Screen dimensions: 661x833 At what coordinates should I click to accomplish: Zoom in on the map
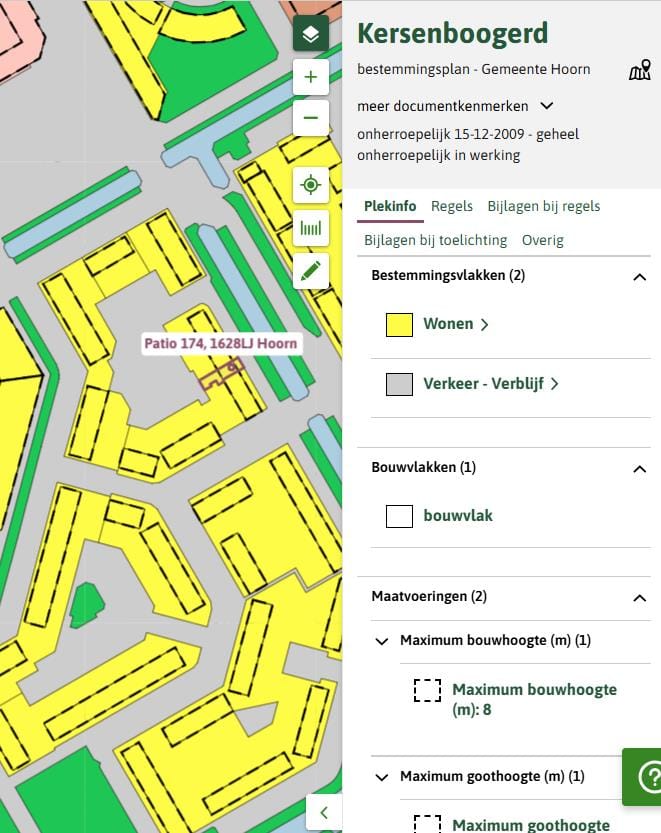coord(310,77)
